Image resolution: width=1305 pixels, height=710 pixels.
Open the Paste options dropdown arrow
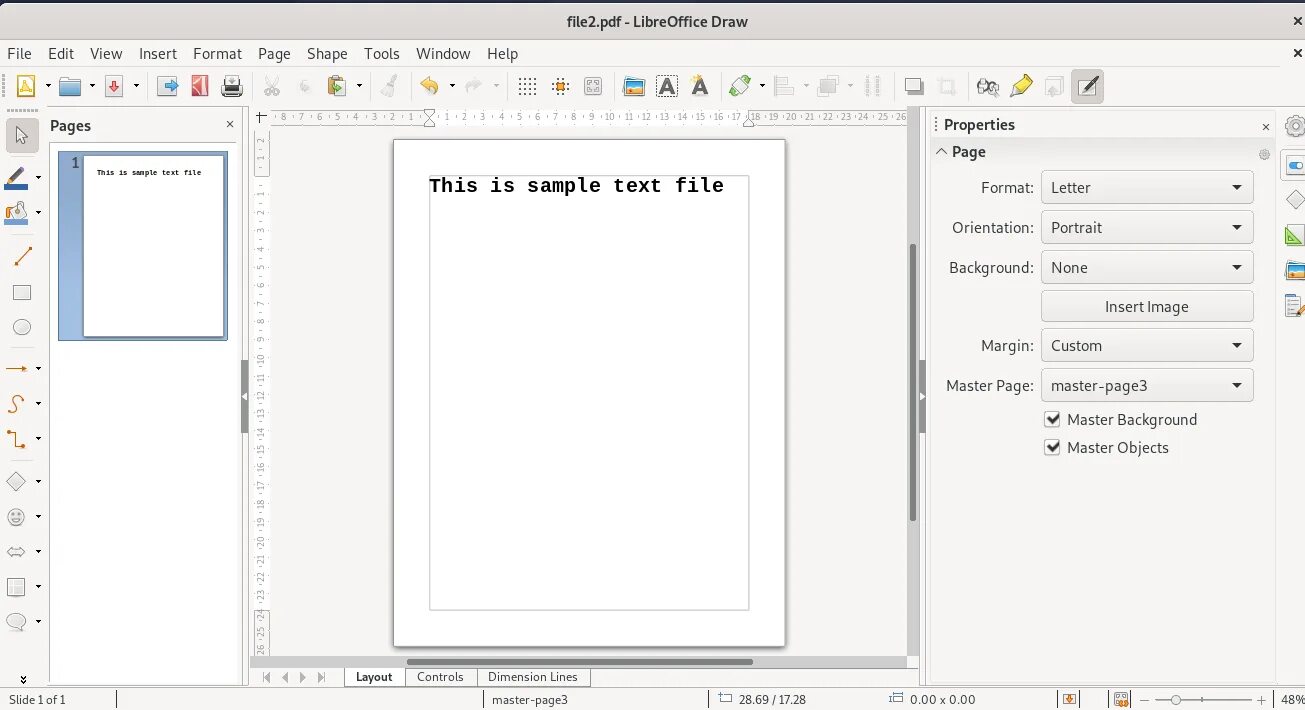tap(359, 86)
